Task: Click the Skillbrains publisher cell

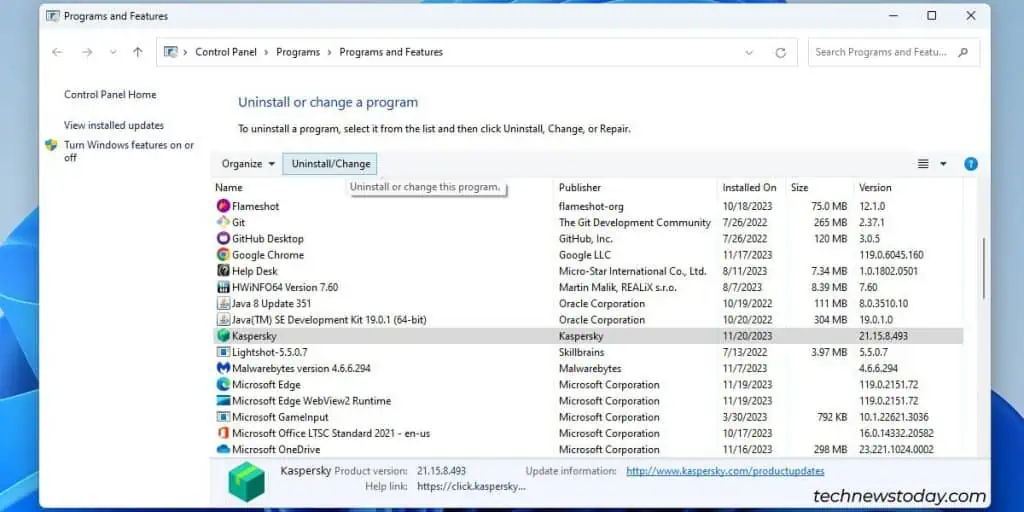Action: point(583,353)
